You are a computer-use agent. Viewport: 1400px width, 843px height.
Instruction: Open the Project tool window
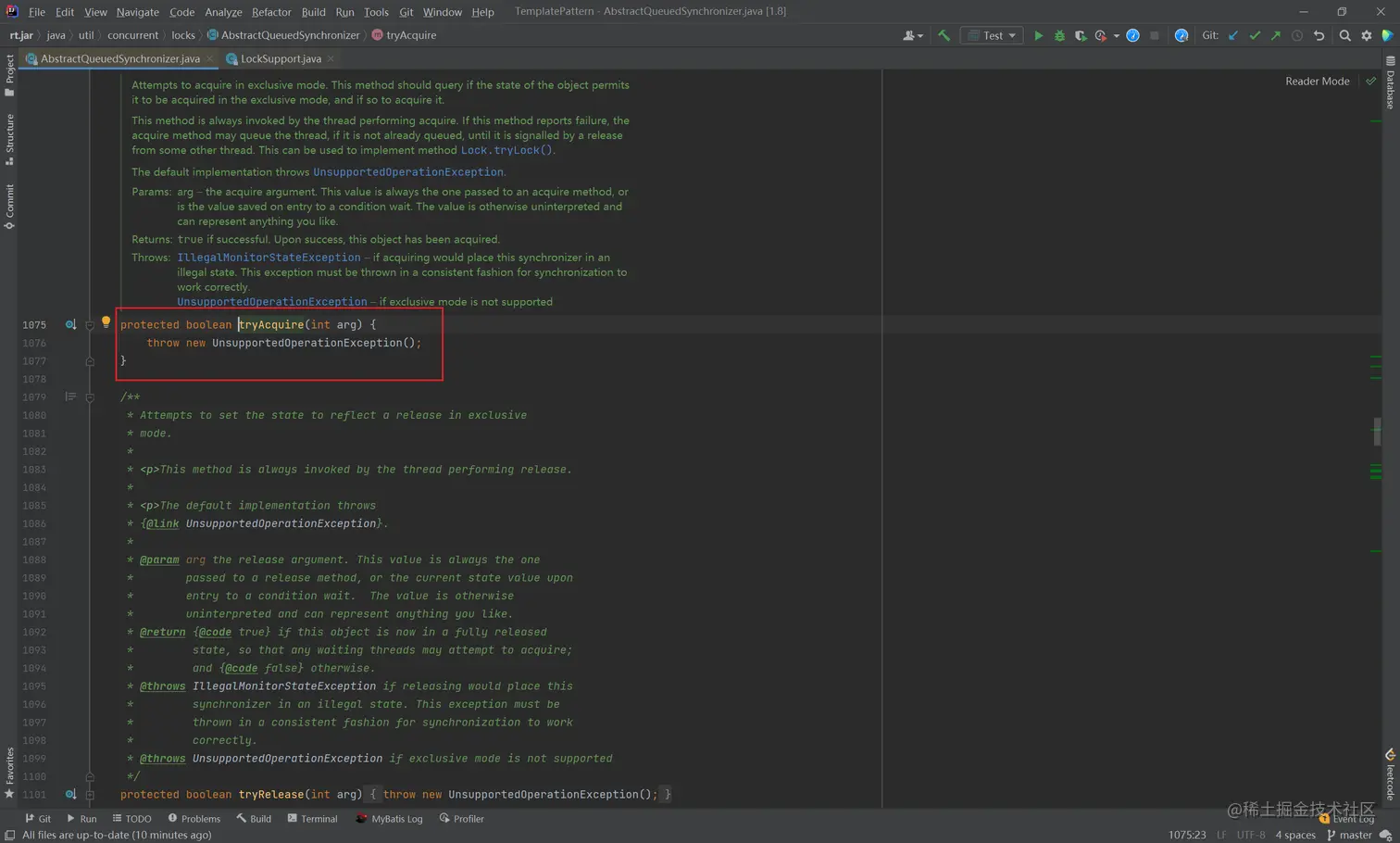[x=9, y=75]
